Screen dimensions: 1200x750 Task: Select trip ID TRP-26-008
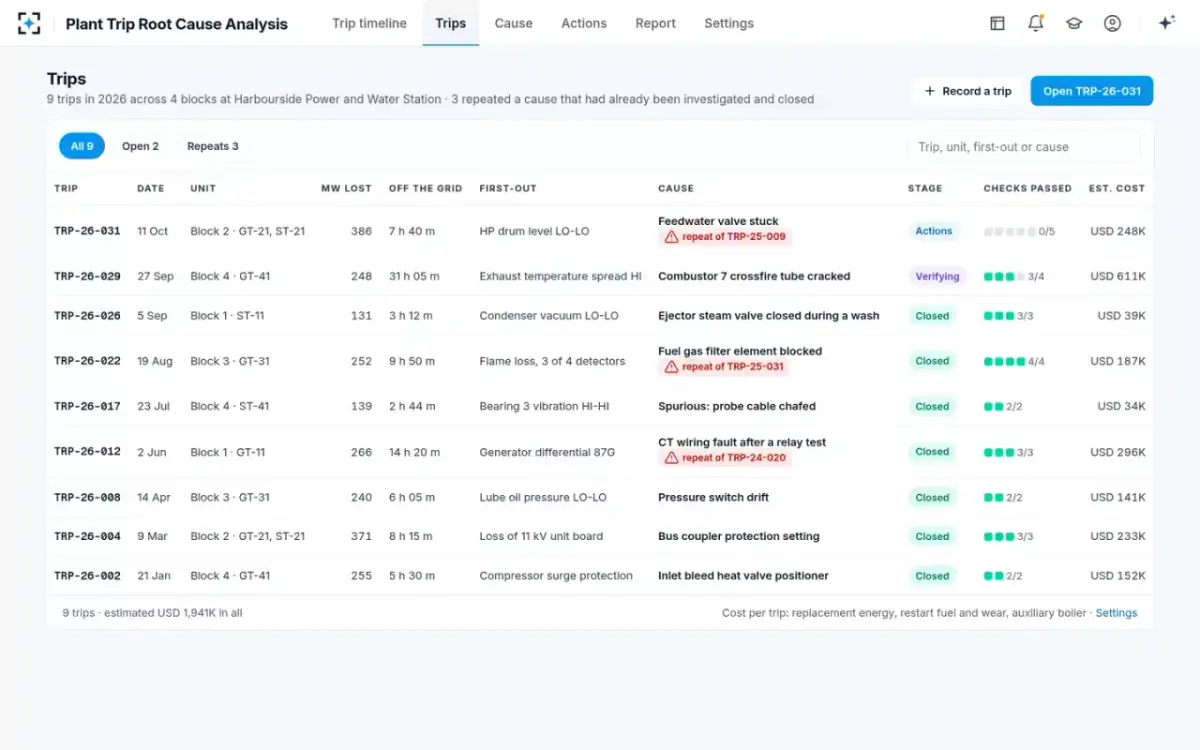pyautogui.click(x=87, y=497)
